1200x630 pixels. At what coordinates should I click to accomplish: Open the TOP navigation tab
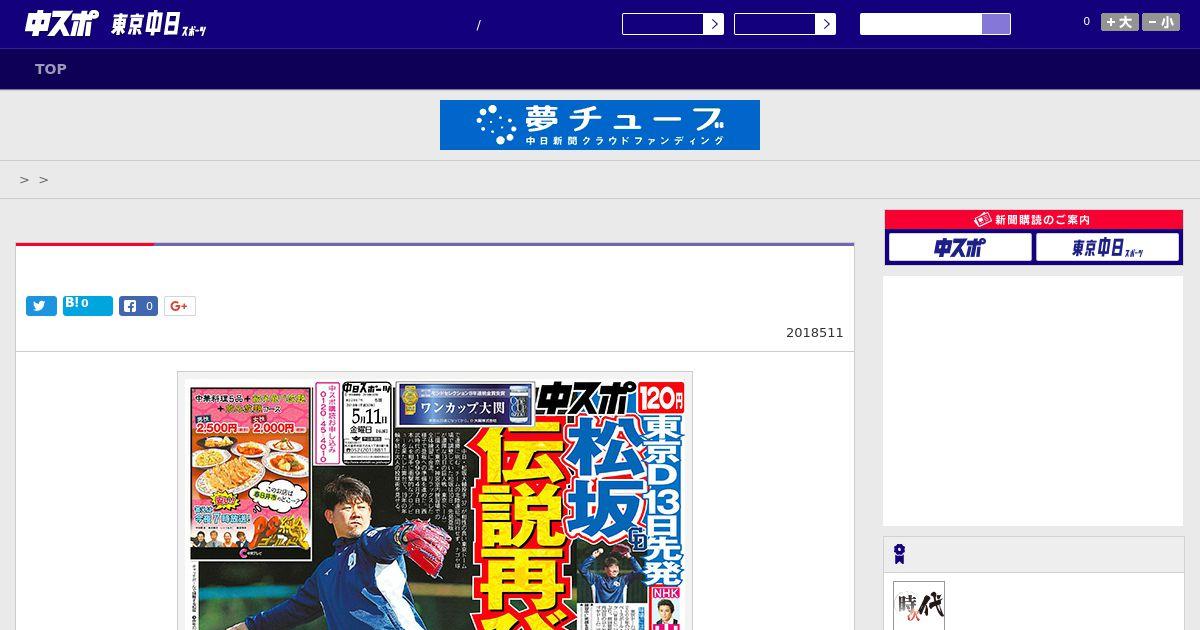tap(51, 69)
